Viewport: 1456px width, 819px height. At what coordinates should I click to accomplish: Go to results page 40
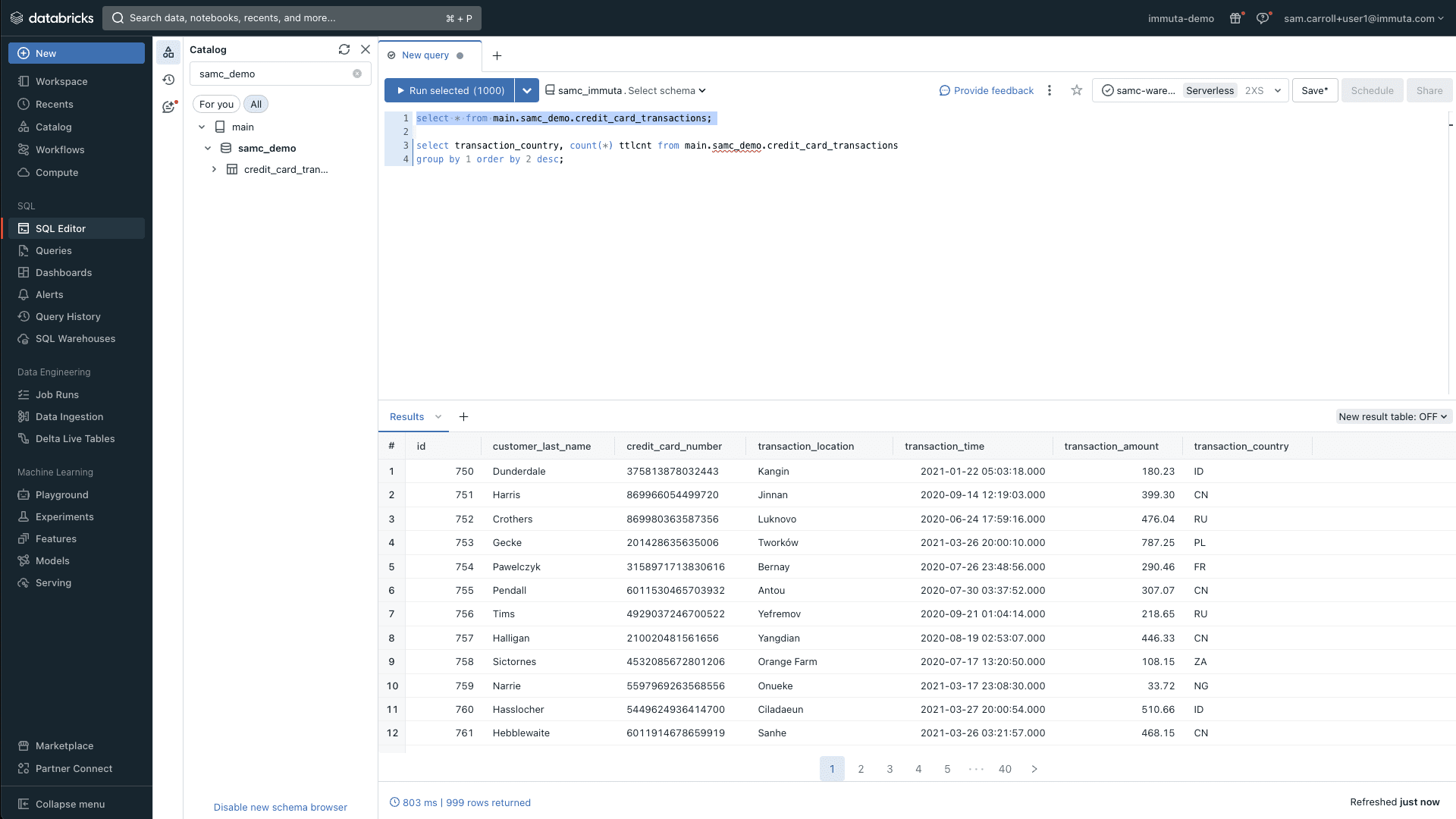[1005, 768]
